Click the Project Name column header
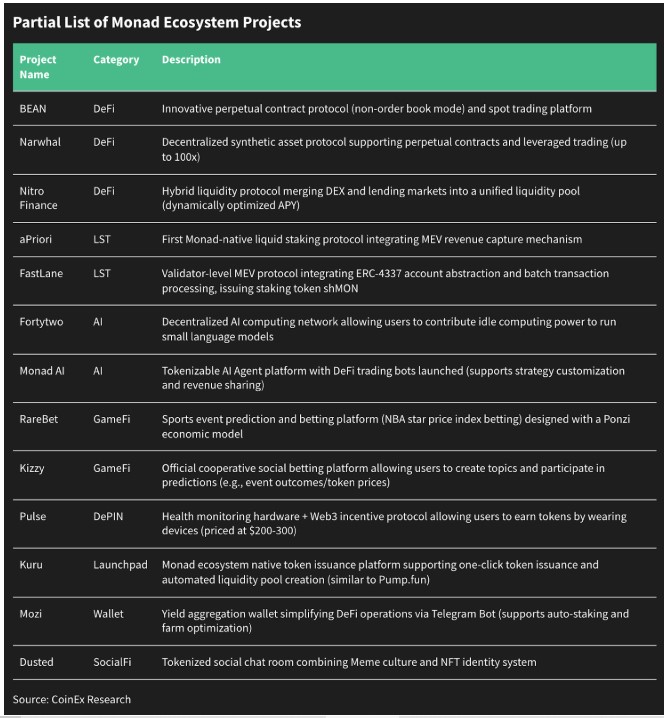 pos(38,67)
